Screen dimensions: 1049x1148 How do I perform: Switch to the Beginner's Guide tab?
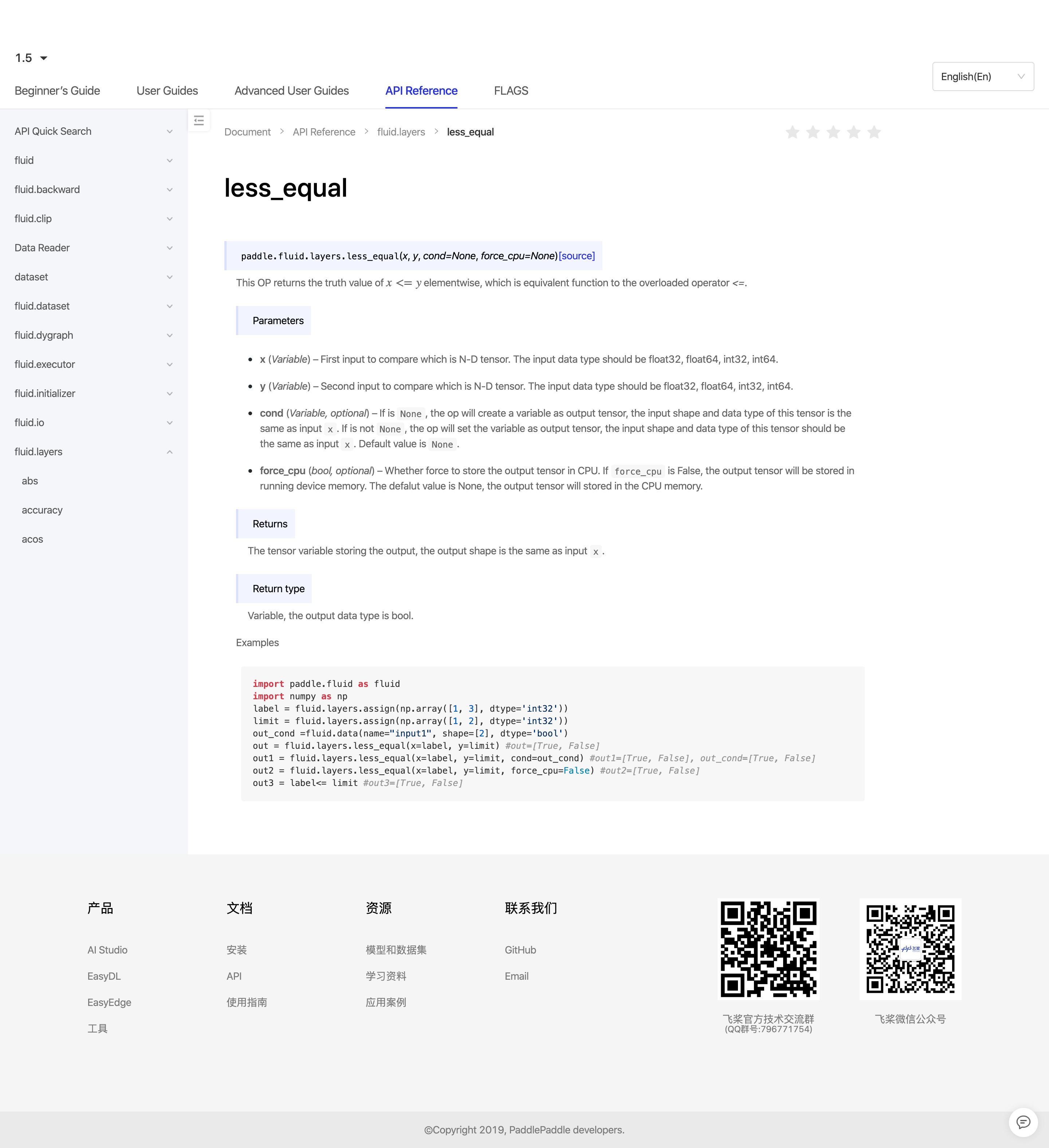(x=58, y=91)
